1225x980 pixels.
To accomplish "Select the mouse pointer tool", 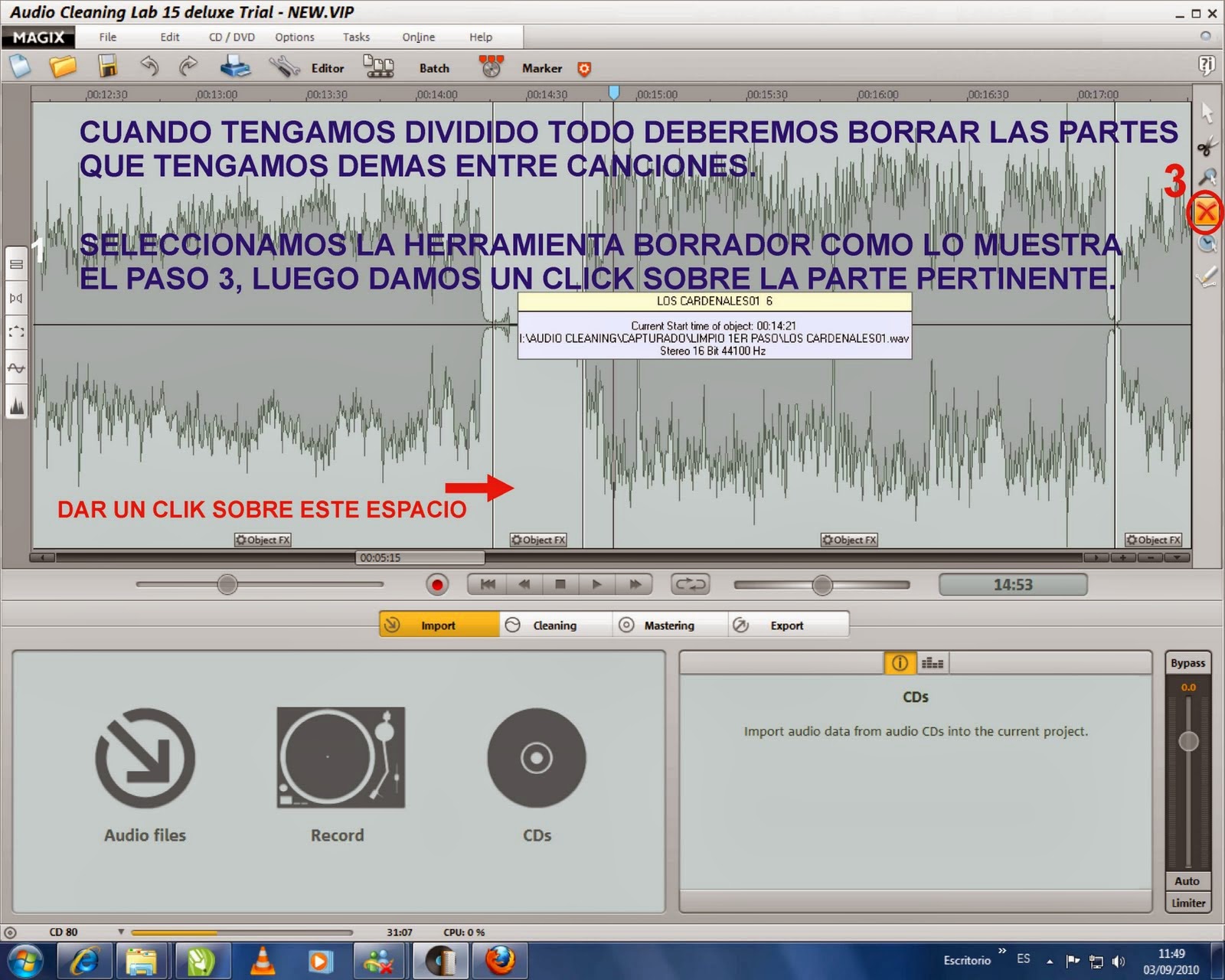I will click(x=1207, y=113).
